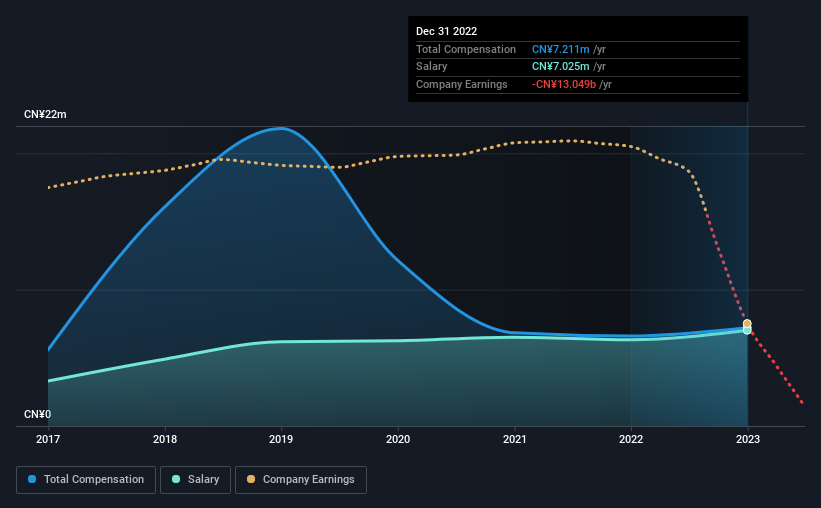This screenshot has height=508, width=821.
Task: Click the Company Earnings tooltip row label
Action: tap(462, 84)
